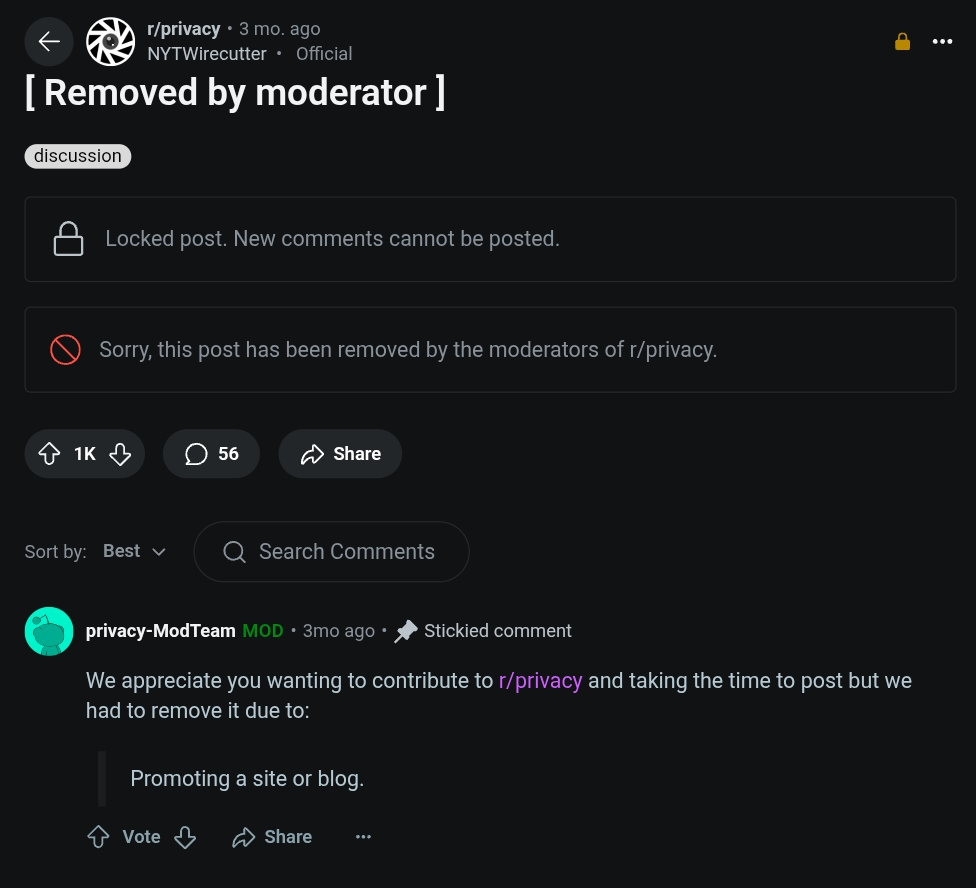The height and width of the screenshot is (888, 976).
Task: Upvote the stickied moderator comment
Action: 98,837
